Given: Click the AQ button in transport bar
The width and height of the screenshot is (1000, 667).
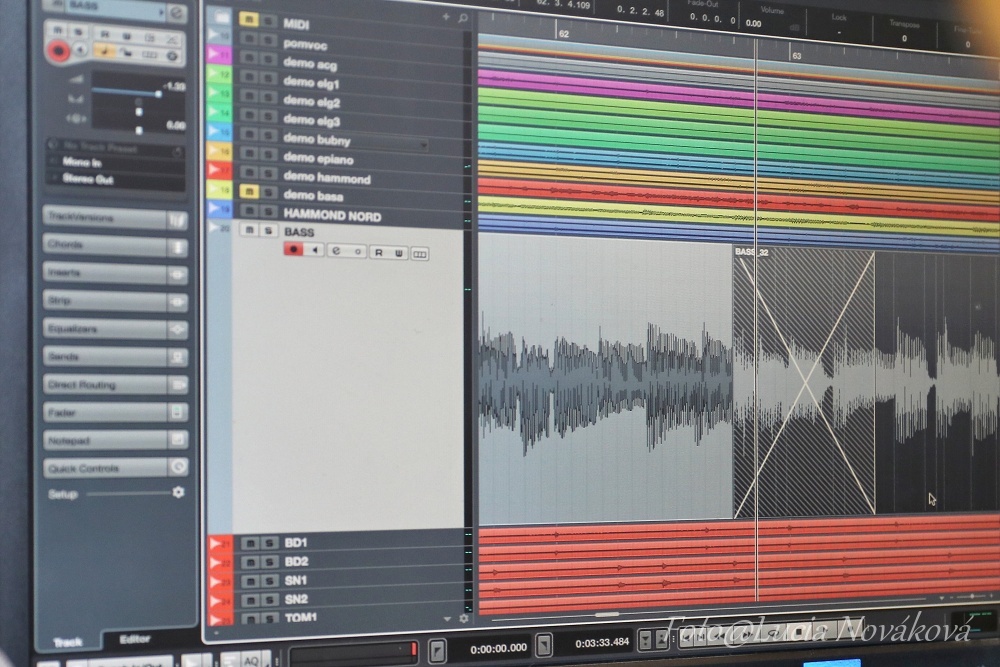Looking at the screenshot, I should pos(251,661).
